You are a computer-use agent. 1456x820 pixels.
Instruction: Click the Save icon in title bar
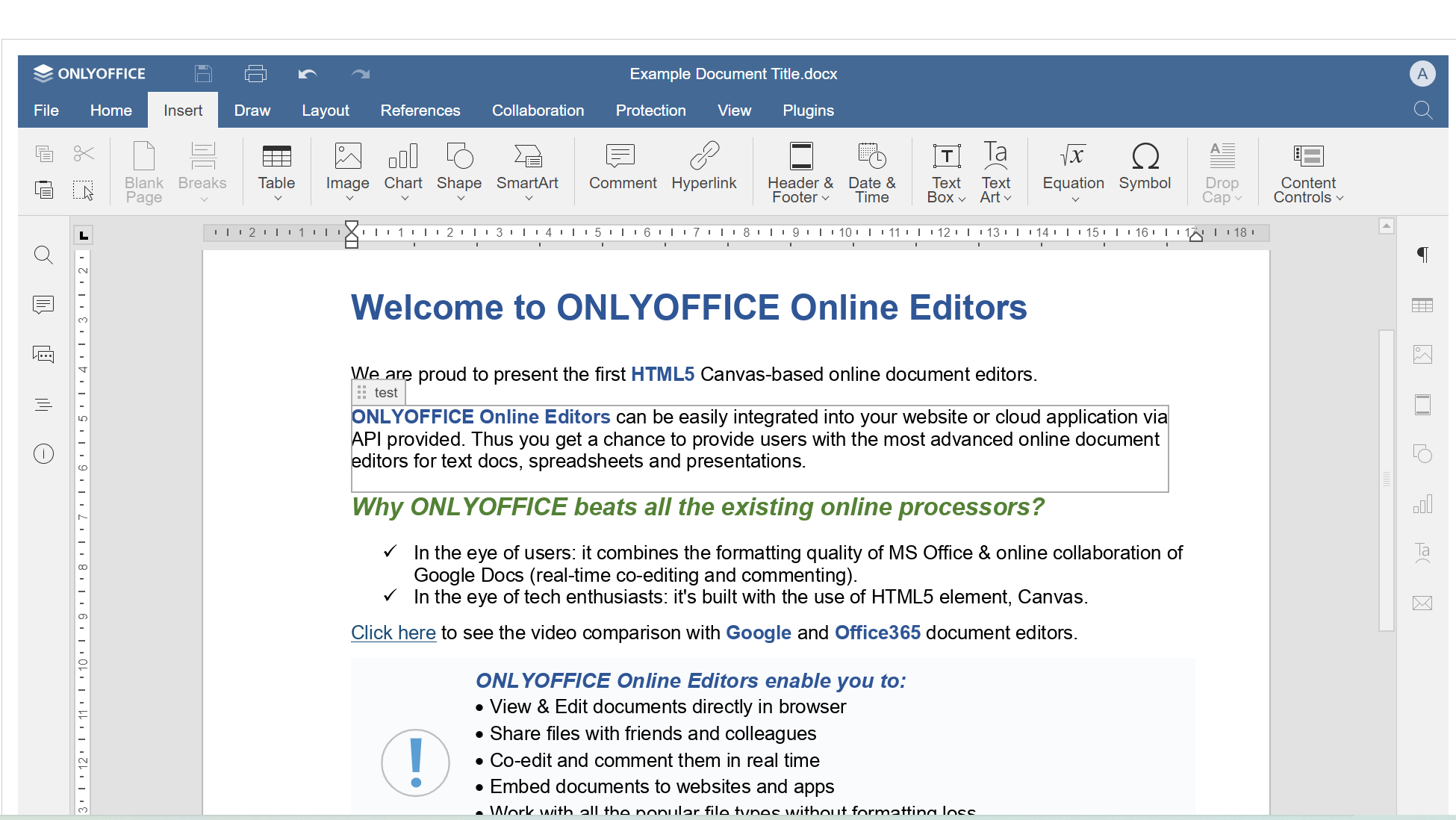pos(203,73)
